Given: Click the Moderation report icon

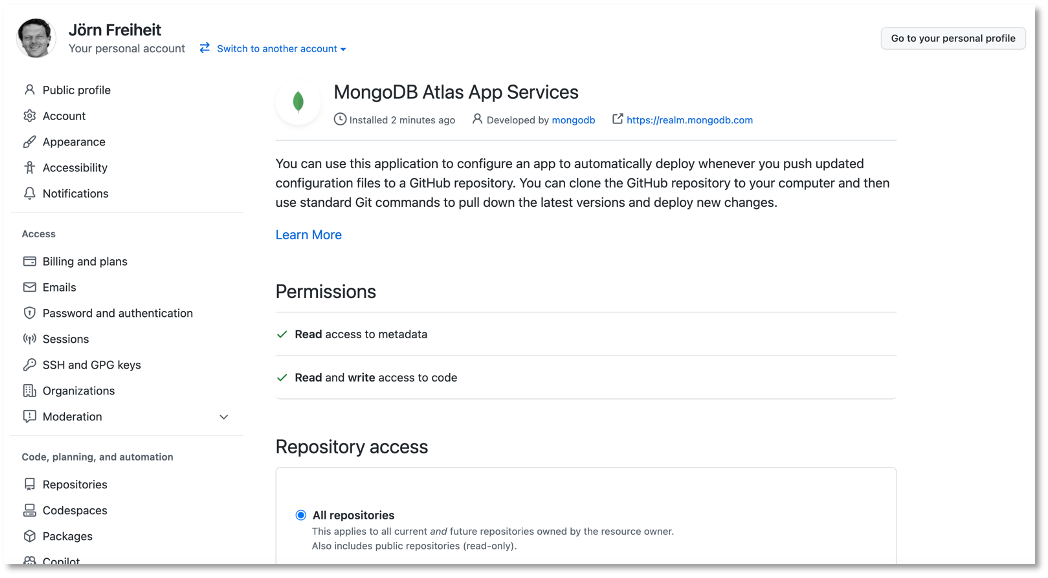Looking at the screenshot, I should [x=29, y=416].
